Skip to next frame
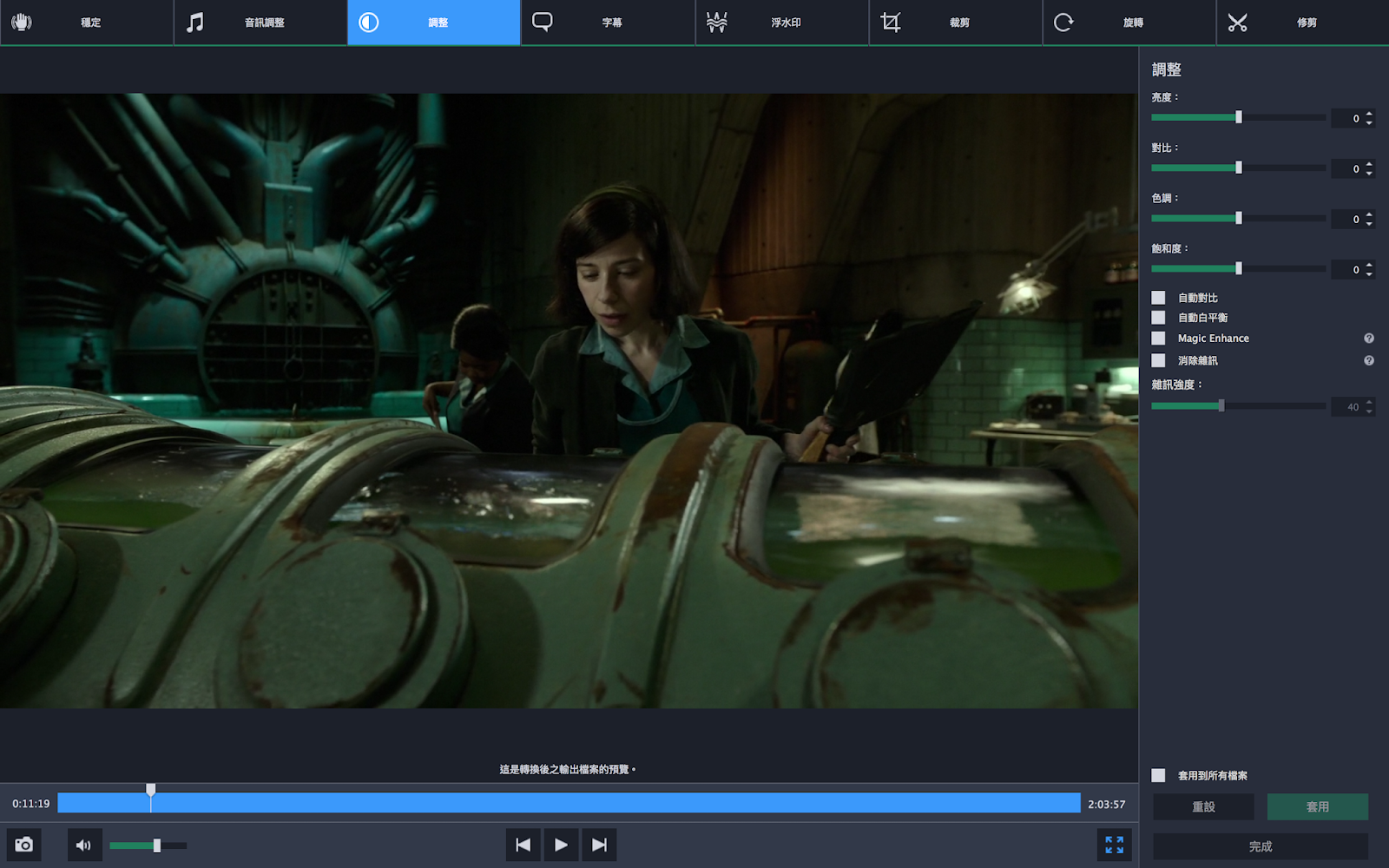Image resolution: width=1389 pixels, height=868 pixels. (x=599, y=845)
